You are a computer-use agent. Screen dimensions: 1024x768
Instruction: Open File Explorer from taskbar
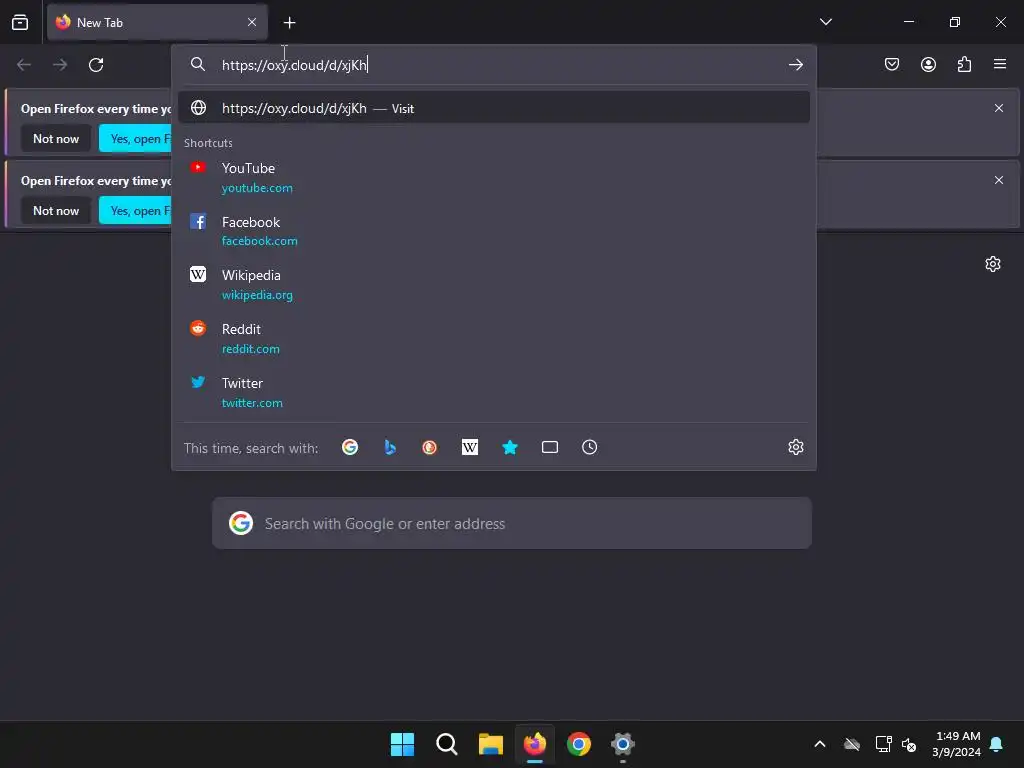490,744
